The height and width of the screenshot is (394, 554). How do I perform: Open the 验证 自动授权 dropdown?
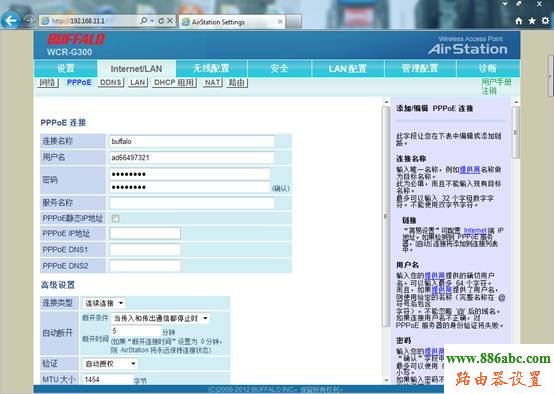click(110, 364)
